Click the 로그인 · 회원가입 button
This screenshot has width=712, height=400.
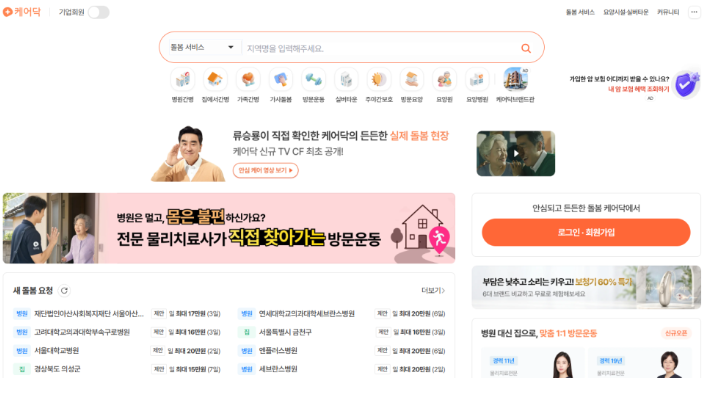tap(586, 232)
